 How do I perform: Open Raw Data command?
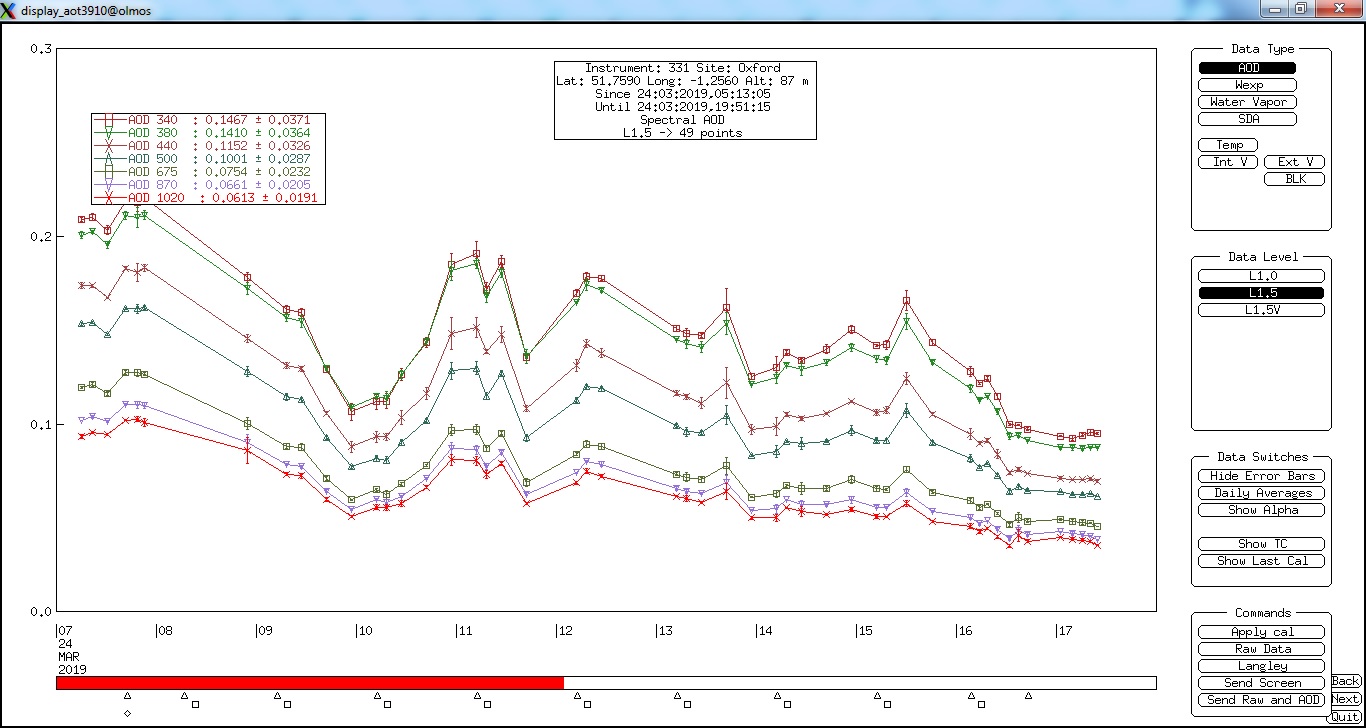coord(1261,649)
